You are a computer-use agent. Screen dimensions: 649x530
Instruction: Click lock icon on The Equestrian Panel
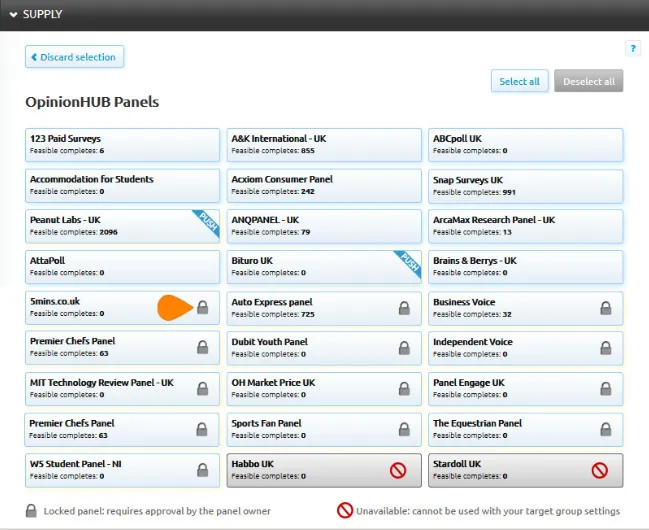click(x=606, y=429)
